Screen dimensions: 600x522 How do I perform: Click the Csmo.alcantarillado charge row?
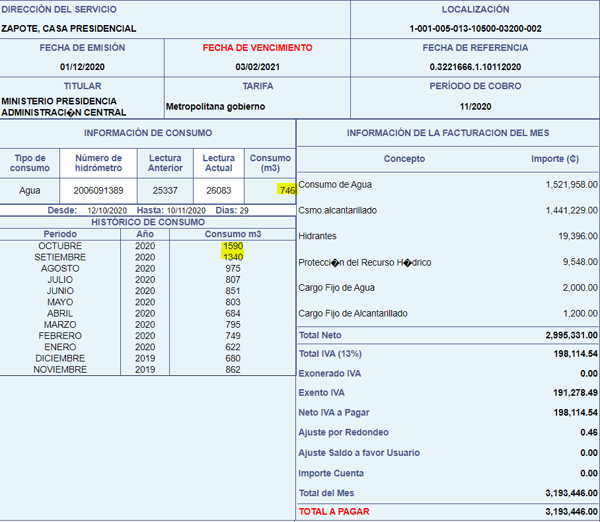(448, 210)
